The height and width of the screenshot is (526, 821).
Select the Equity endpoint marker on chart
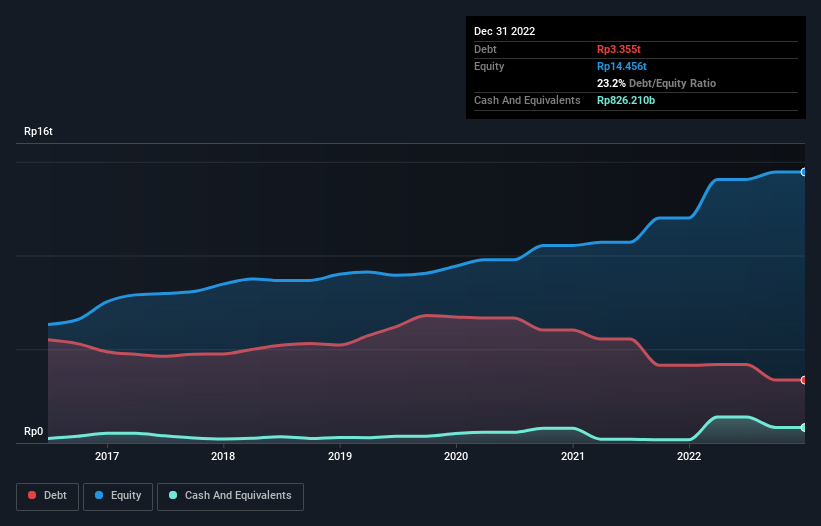tap(804, 172)
